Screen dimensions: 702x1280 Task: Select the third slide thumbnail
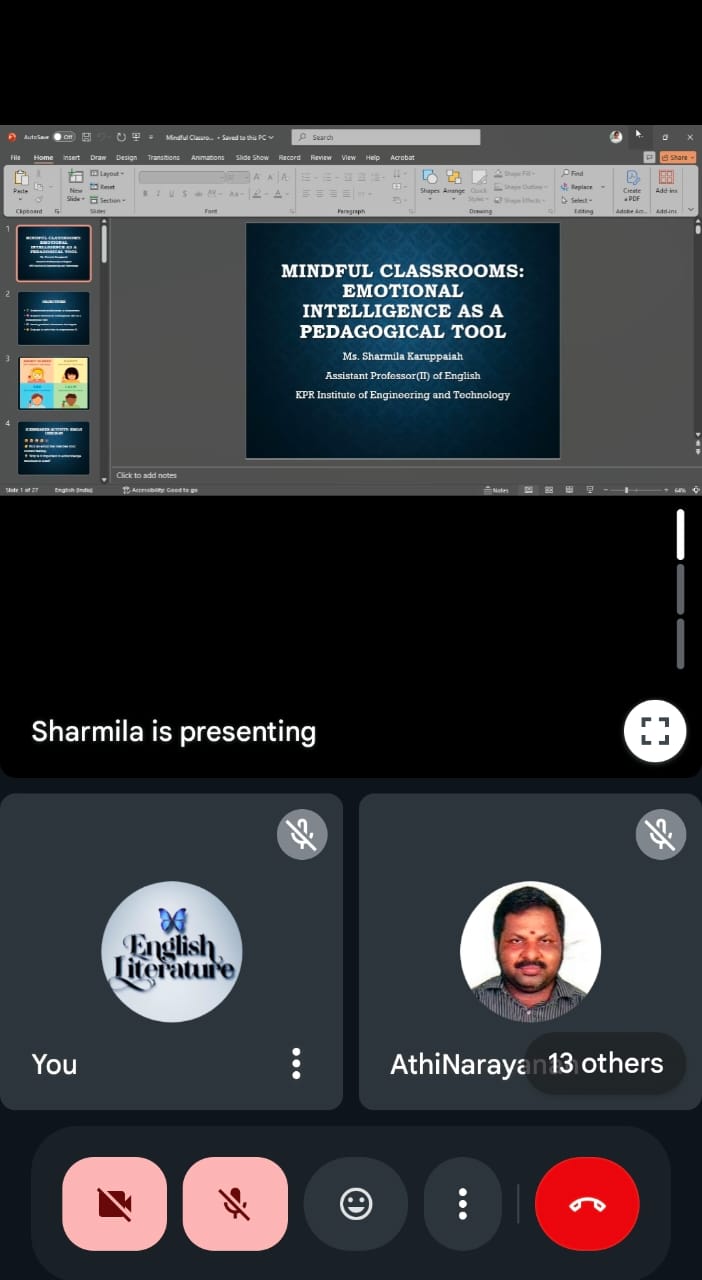click(x=53, y=383)
